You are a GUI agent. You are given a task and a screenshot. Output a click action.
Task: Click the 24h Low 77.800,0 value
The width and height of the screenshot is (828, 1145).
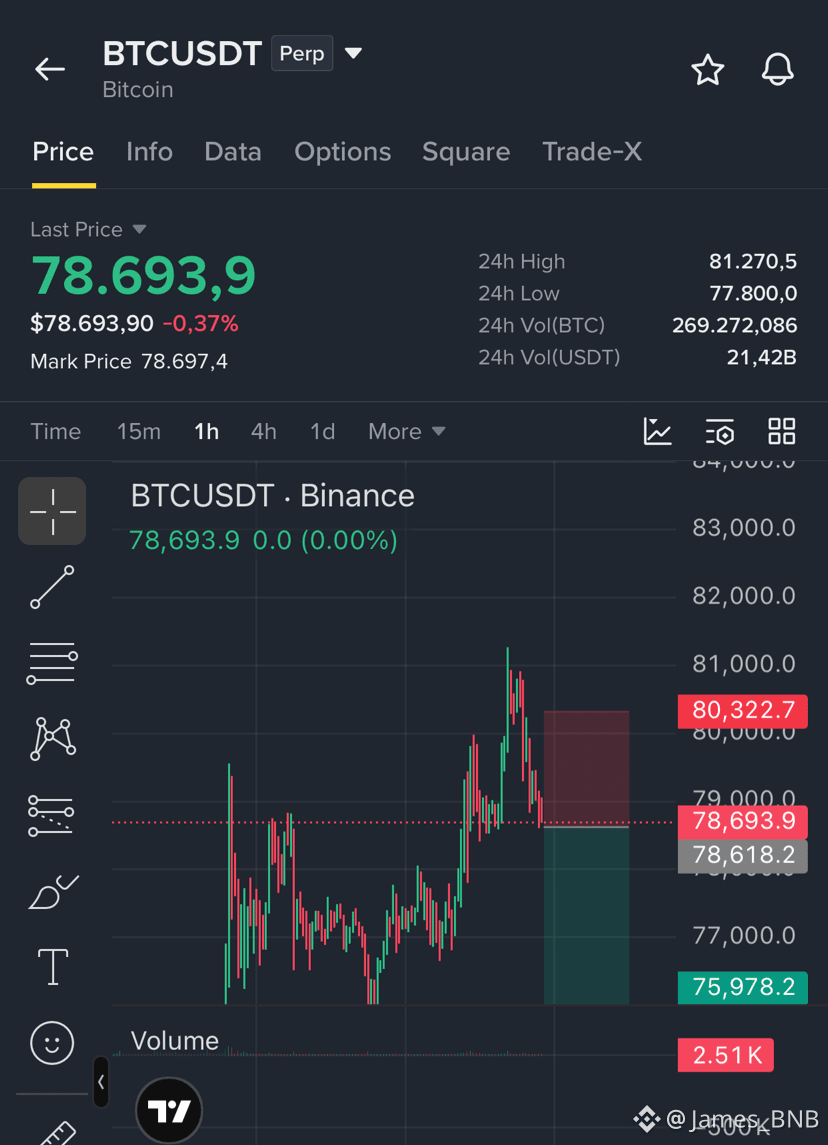[x=754, y=294]
